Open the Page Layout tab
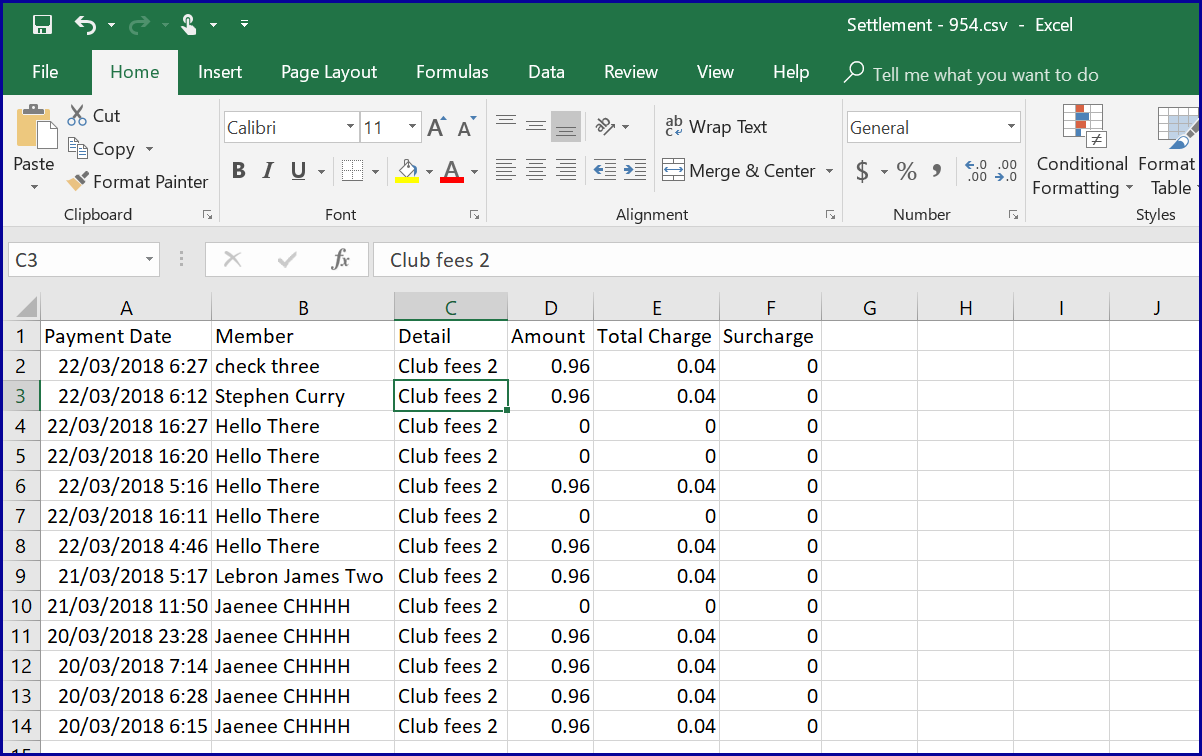Image resolution: width=1202 pixels, height=756 pixels. click(329, 72)
